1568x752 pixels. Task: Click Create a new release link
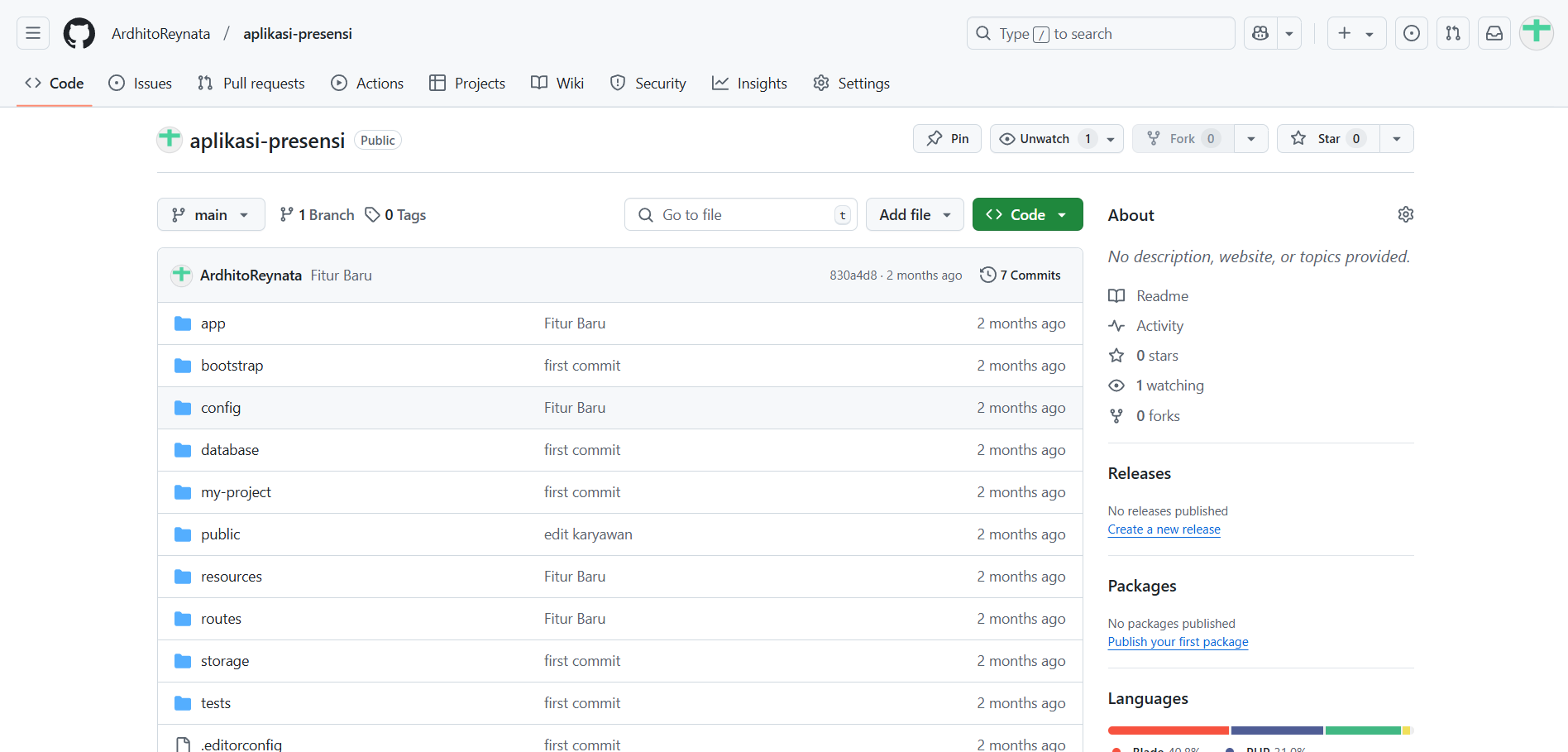[1164, 529]
